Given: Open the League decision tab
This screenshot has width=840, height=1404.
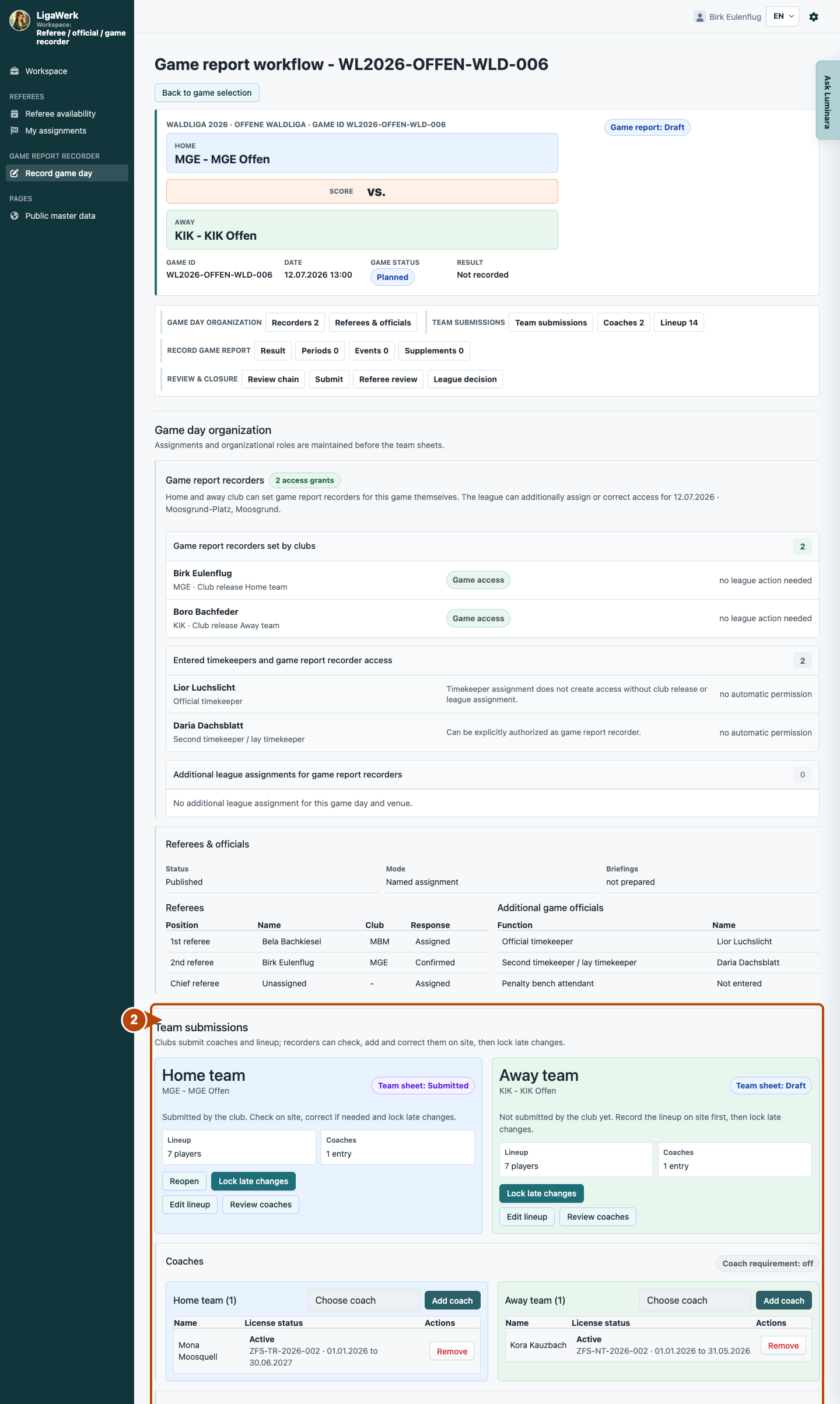Looking at the screenshot, I should [x=465, y=379].
